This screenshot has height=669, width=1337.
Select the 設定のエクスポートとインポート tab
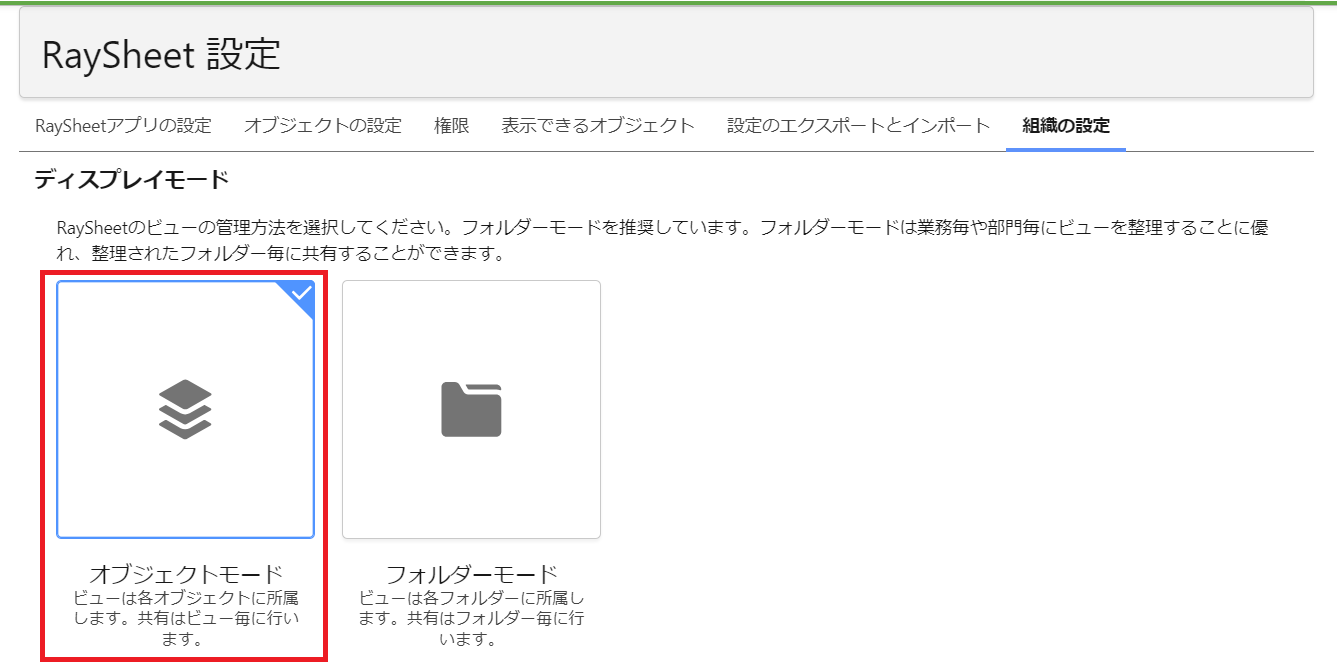coord(859,126)
